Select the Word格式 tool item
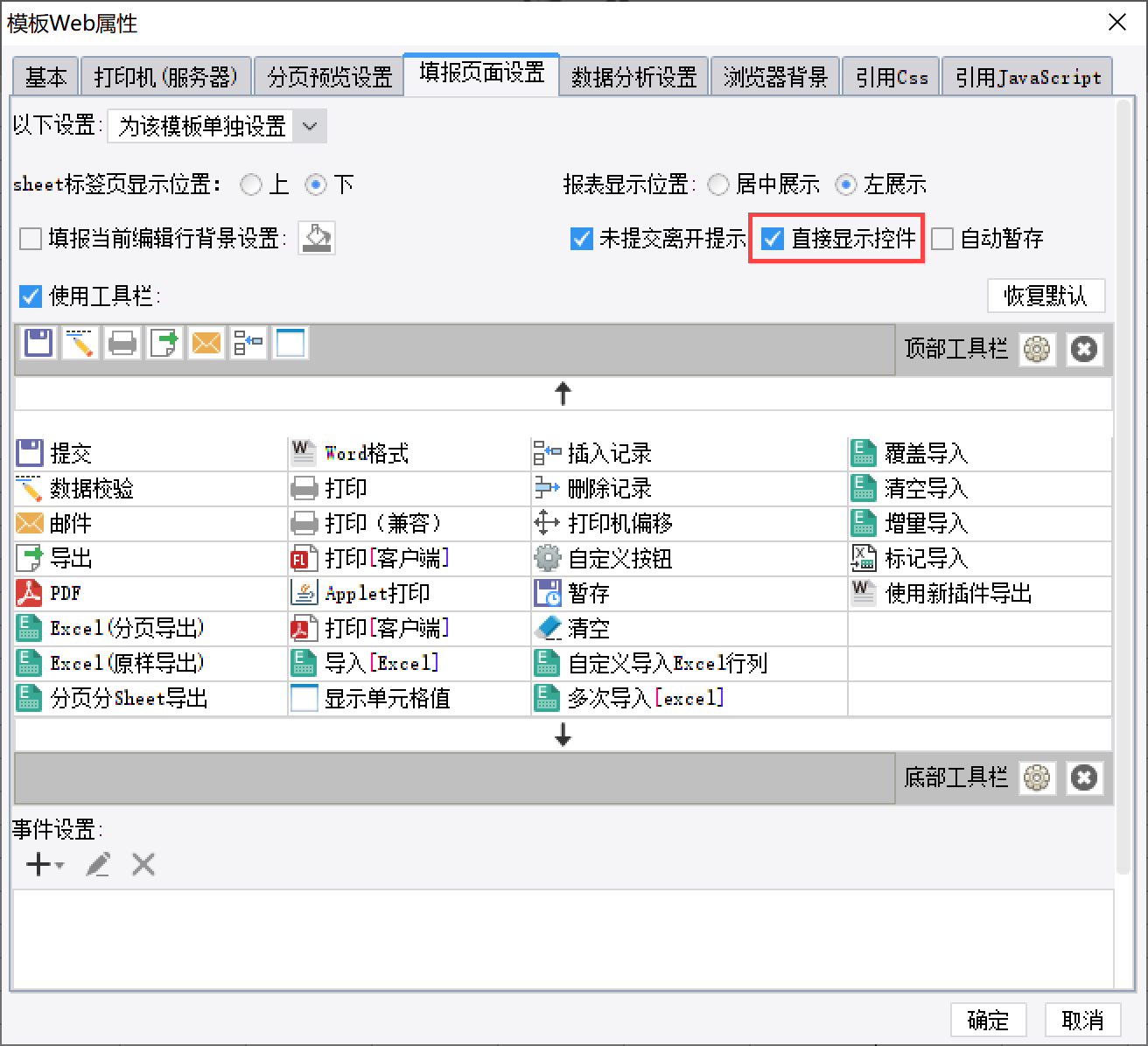The width and height of the screenshot is (1148, 1046). [409, 453]
